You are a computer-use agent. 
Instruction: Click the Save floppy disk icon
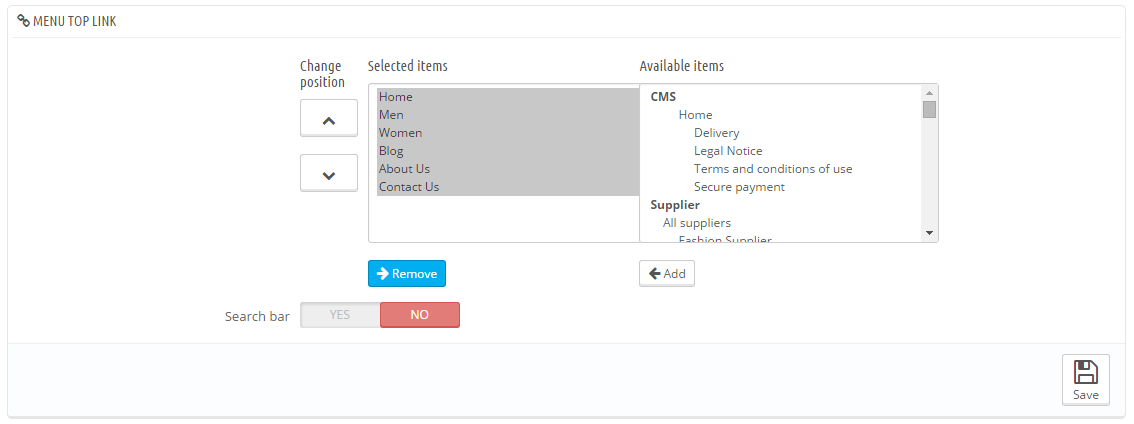click(1086, 372)
